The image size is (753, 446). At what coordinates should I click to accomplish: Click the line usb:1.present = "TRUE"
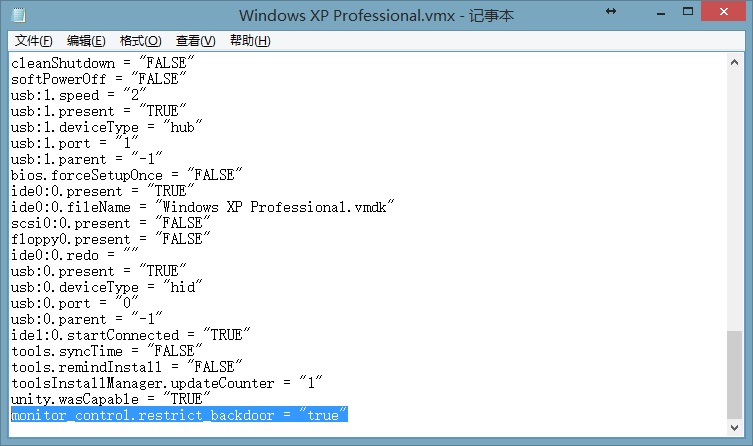[x=98, y=111]
